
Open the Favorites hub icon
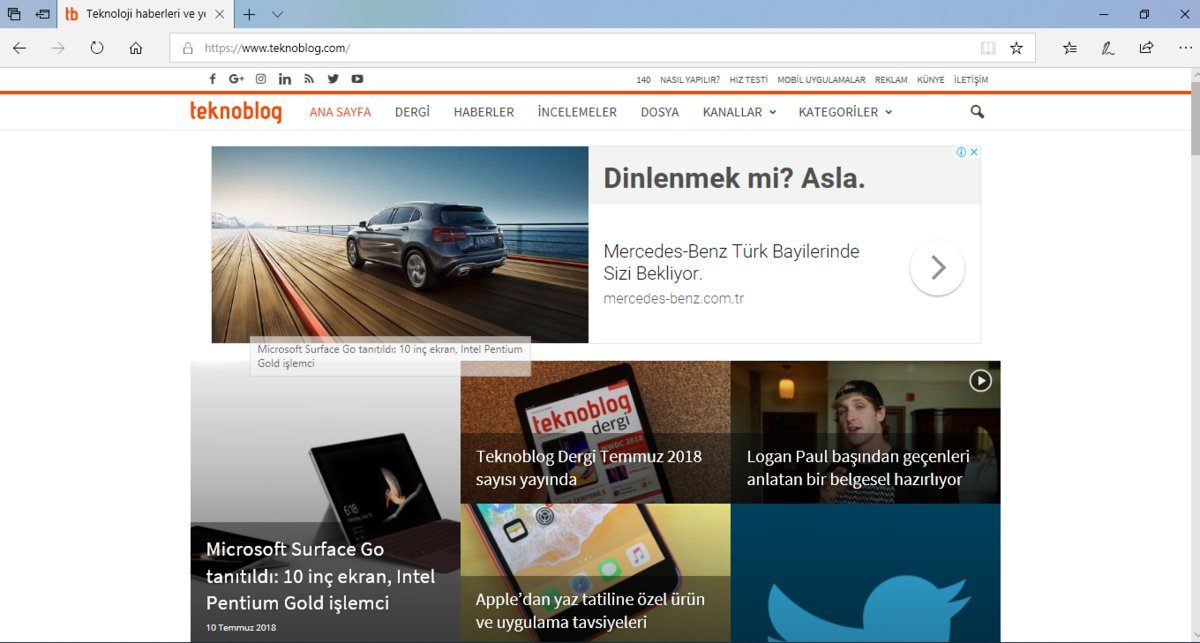1070,48
